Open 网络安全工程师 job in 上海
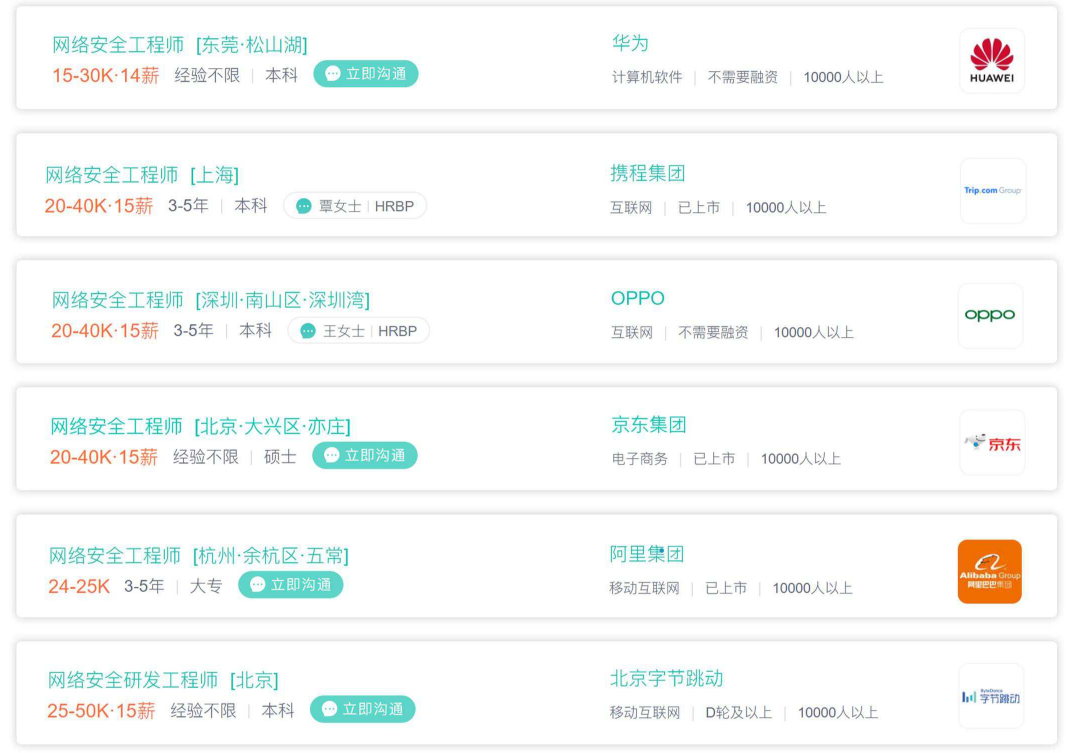1070x753 pixels. click(142, 175)
